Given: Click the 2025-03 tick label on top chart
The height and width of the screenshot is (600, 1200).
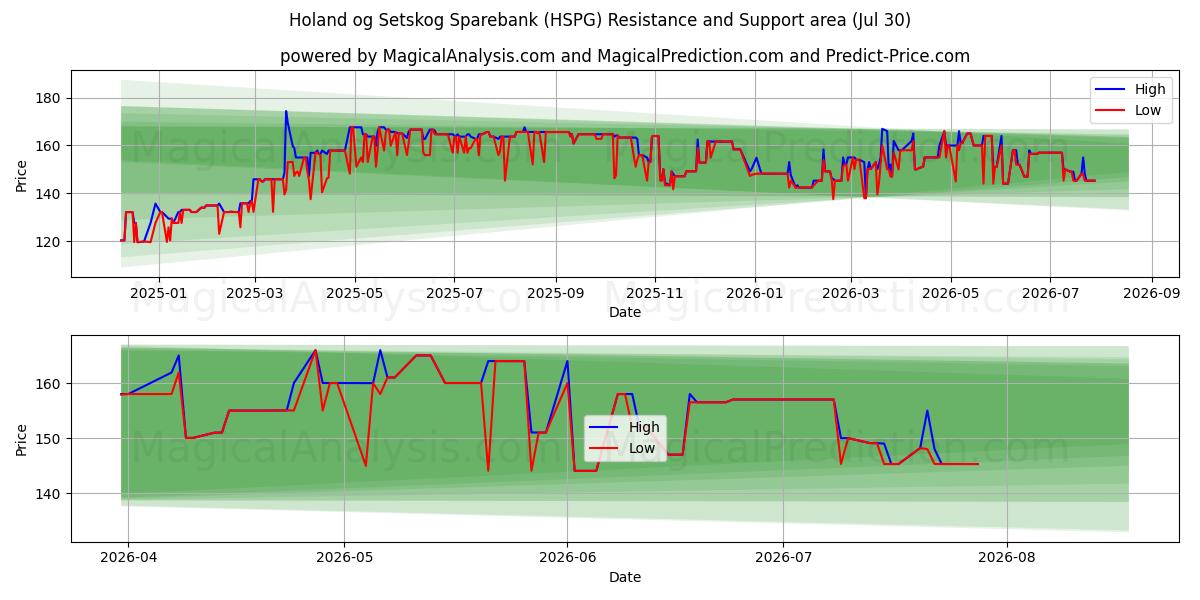Looking at the screenshot, I should point(254,293).
